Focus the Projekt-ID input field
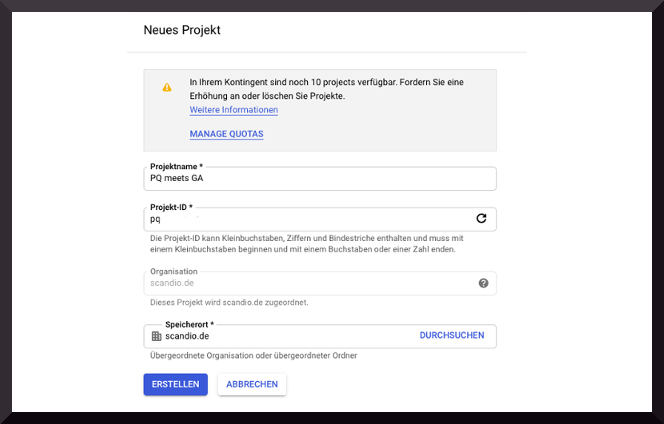The width and height of the screenshot is (664, 424). (320, 219)
